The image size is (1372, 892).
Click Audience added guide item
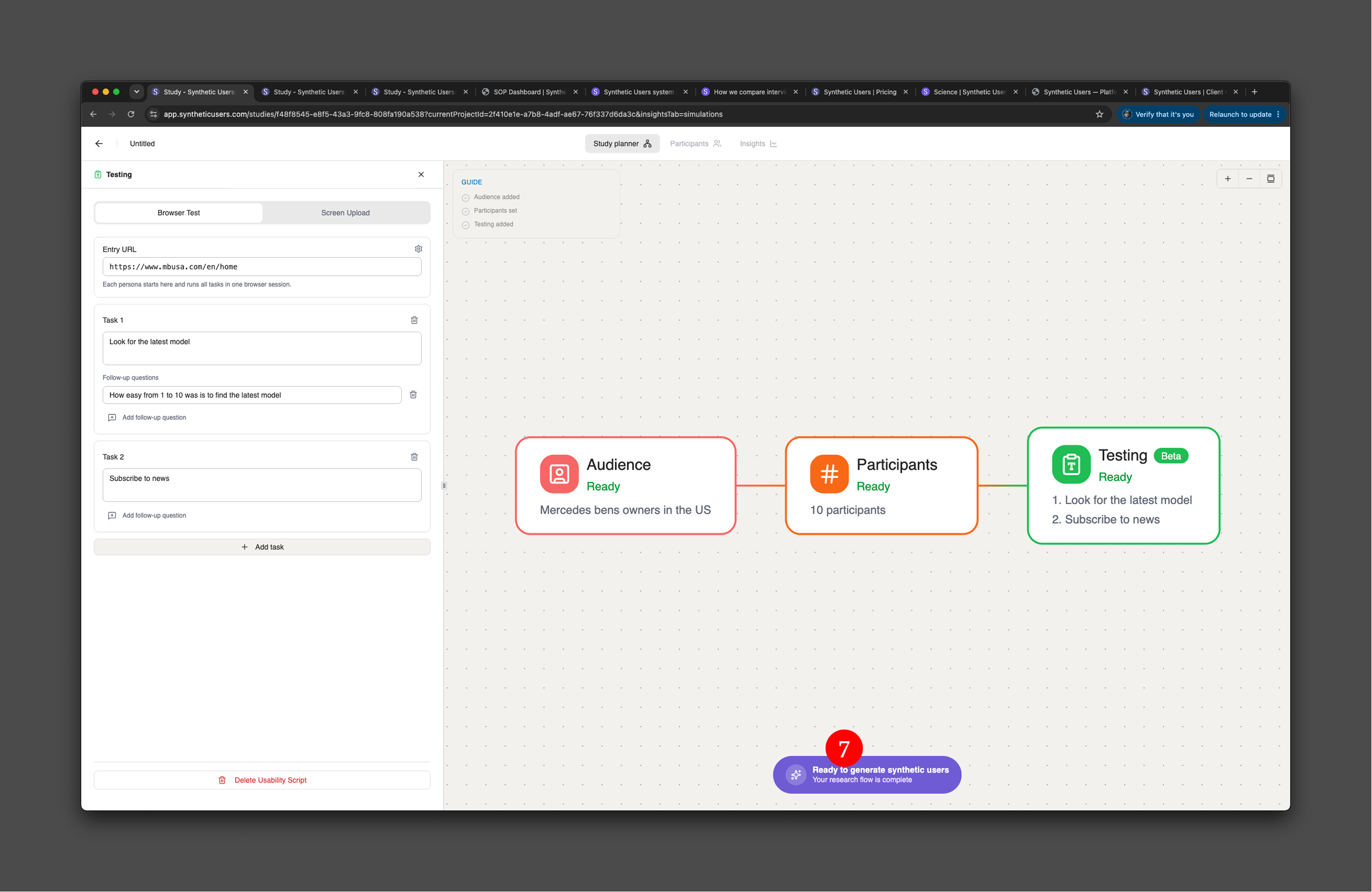[491, 197]
